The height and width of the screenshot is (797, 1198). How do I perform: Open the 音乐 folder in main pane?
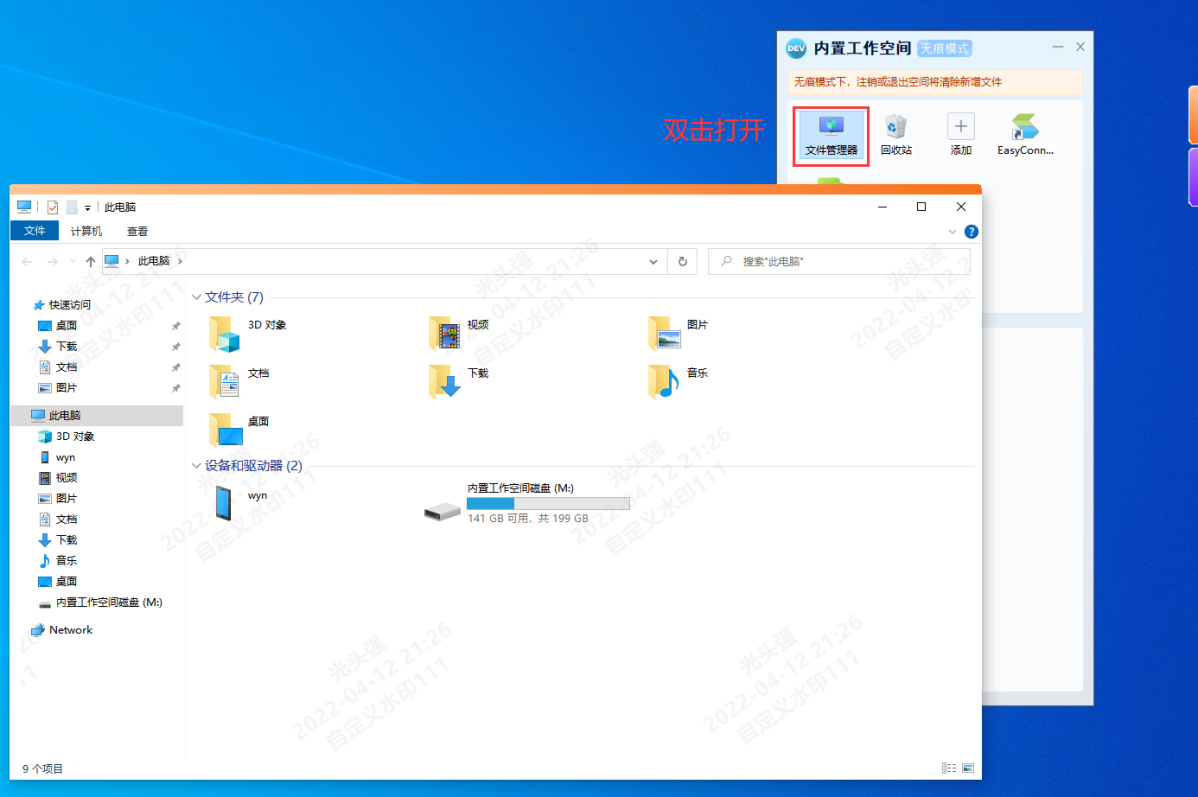point(664,381)
